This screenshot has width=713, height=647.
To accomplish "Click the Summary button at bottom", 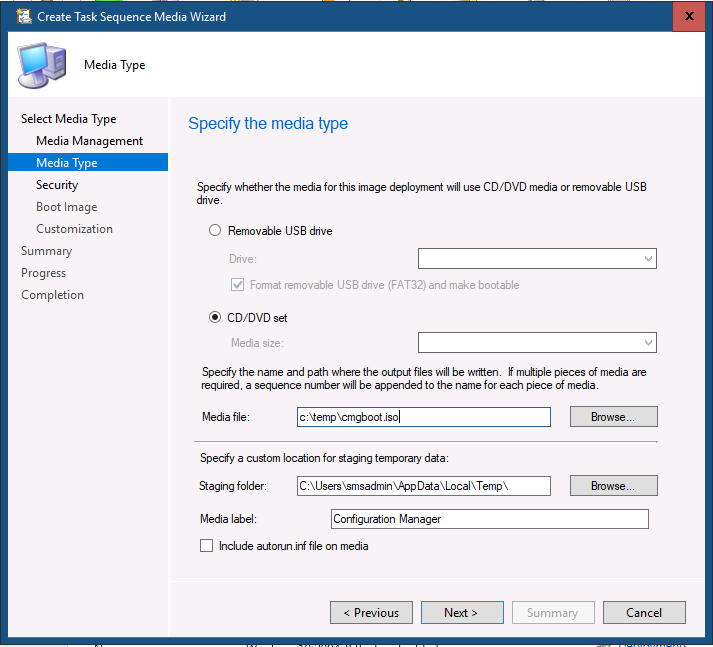I will 553,612.
